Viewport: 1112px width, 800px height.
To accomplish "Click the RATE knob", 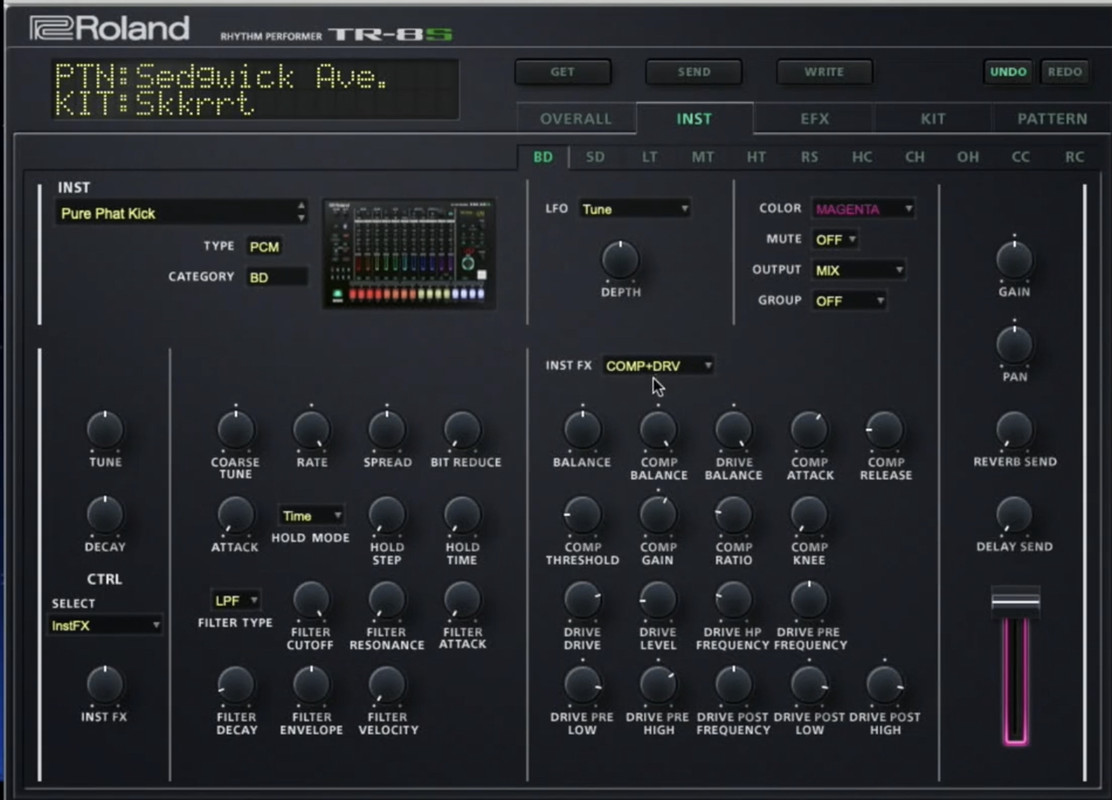I will (x=311, y=430).
